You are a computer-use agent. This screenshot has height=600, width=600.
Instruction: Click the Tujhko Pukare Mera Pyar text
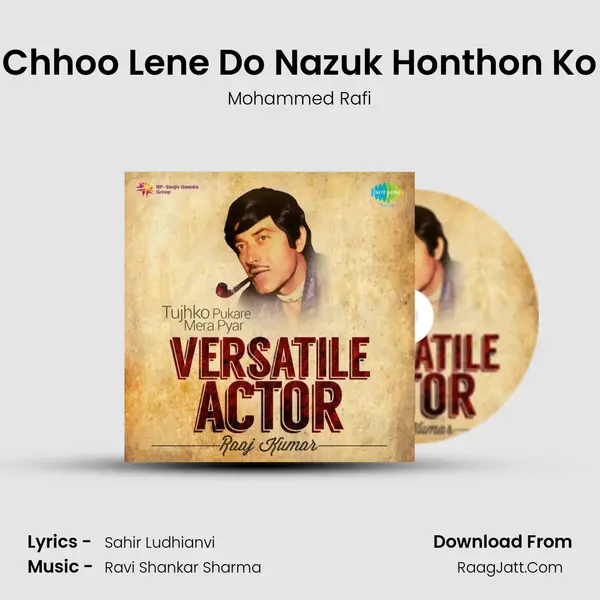[207, 319]
